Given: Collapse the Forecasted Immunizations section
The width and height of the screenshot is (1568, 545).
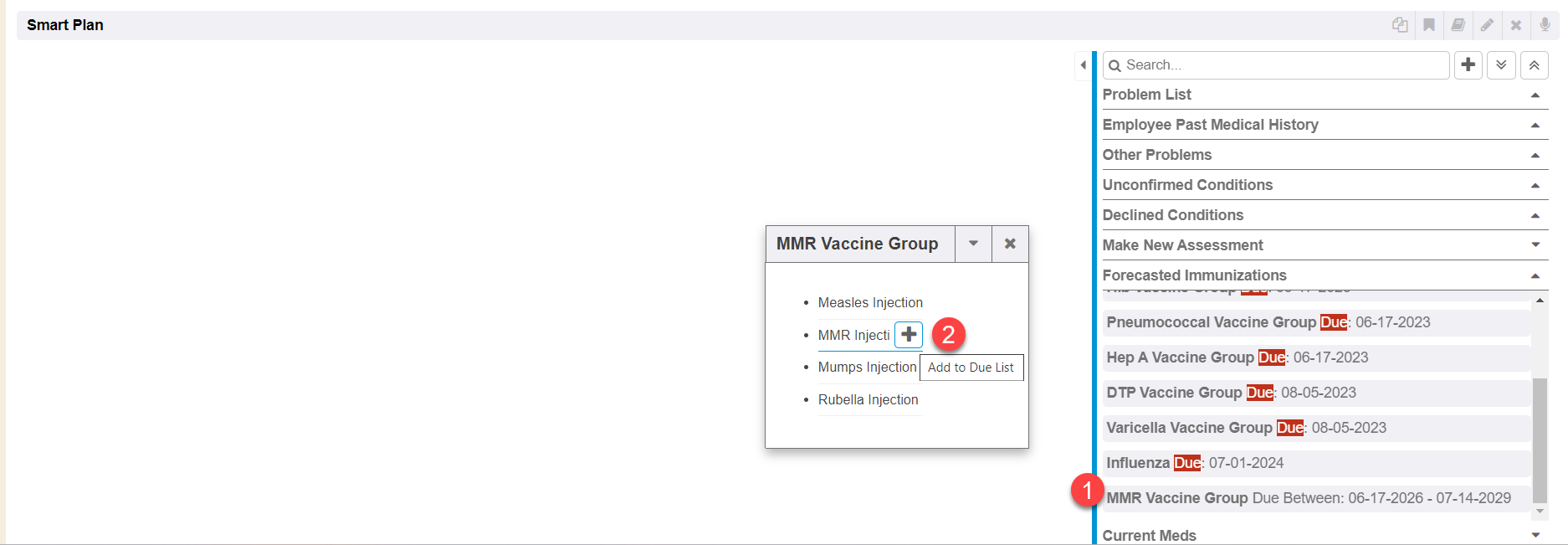Looking at the screenshot, I should [1535, 275].
